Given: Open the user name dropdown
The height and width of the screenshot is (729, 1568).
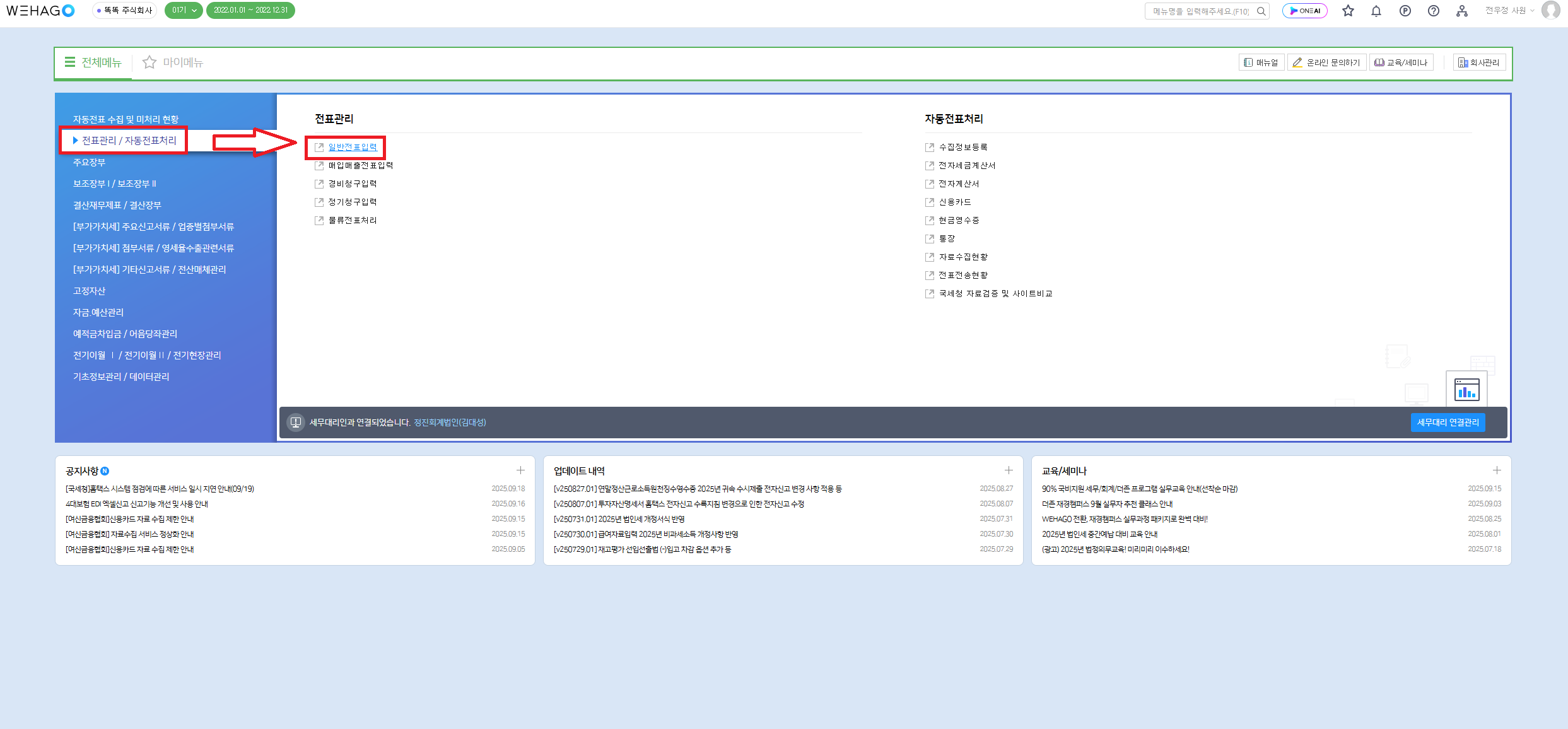Looking at the screenshot, I should pyautogui.click(x=1509, y=11).
